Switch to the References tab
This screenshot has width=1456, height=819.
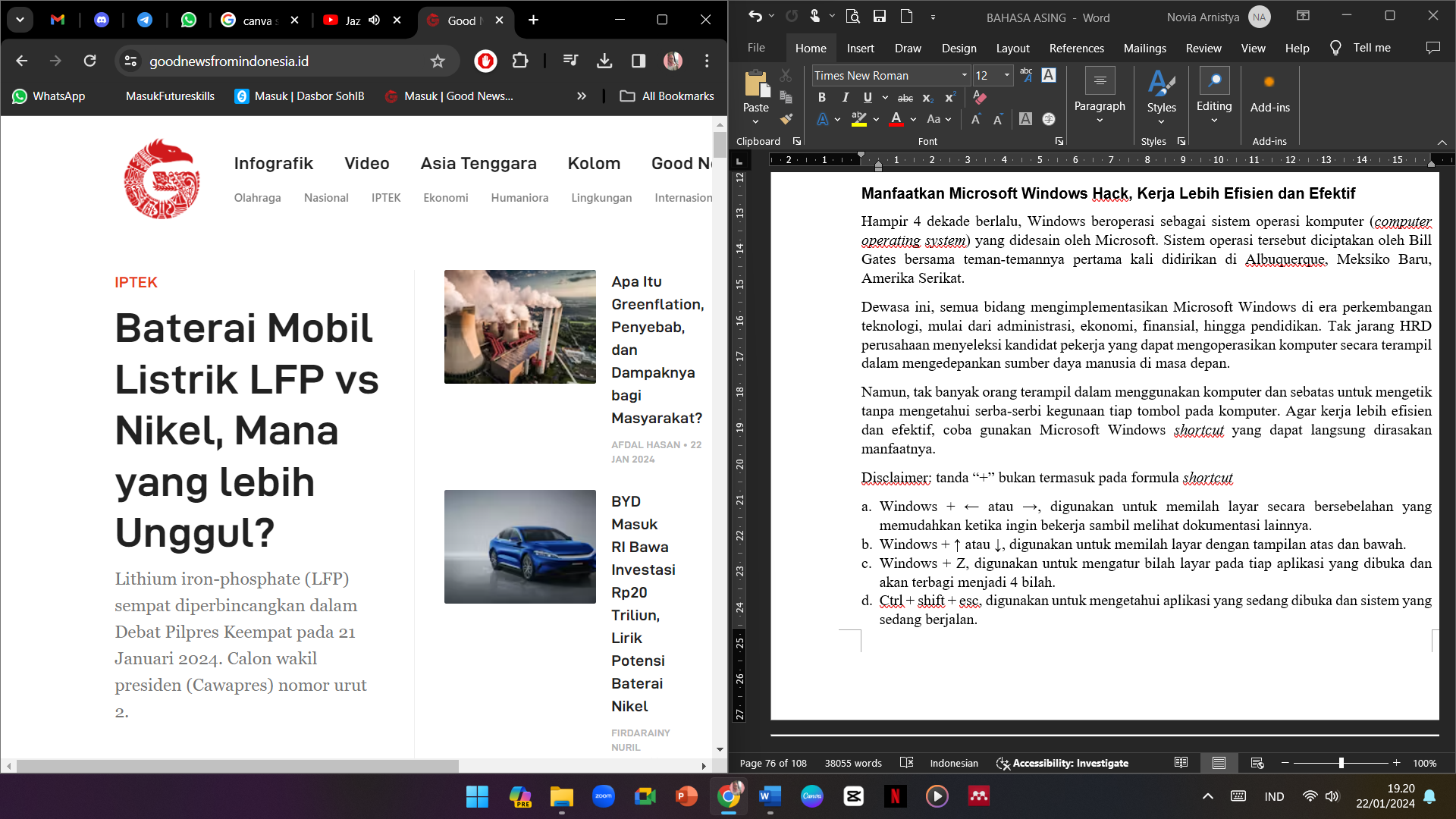point(1076,48)
